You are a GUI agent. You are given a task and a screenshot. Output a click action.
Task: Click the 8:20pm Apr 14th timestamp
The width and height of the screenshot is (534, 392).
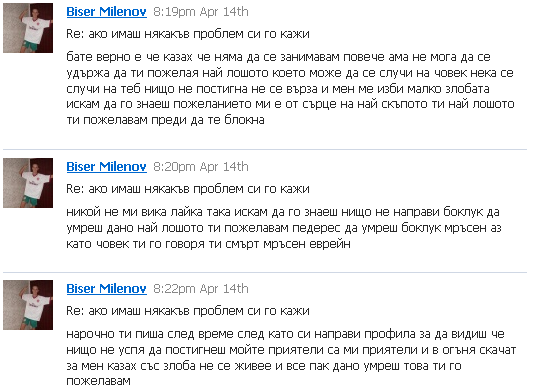[x=201, y=167]
